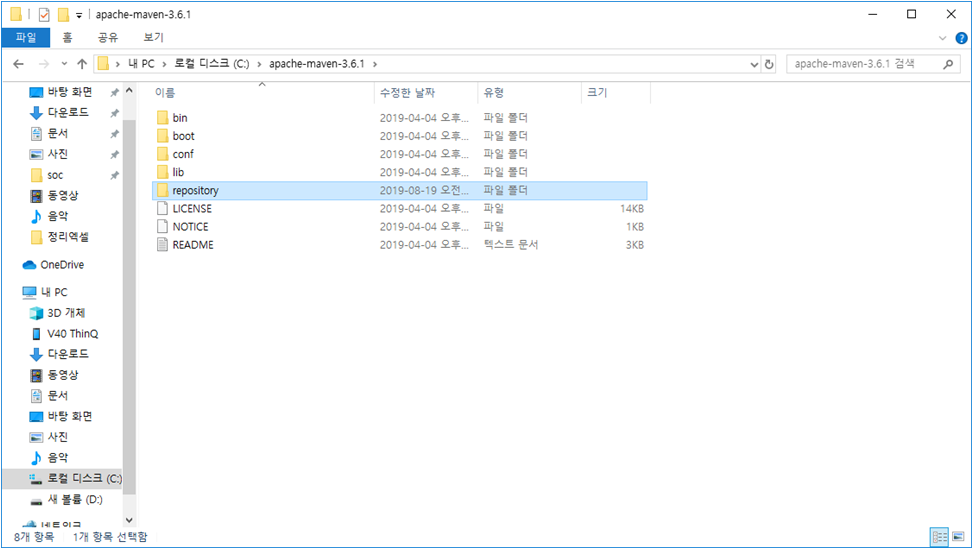The width and height of the screenshot is (973, 549).
Task: Select the NOTICE file icon
Action: 163,226
